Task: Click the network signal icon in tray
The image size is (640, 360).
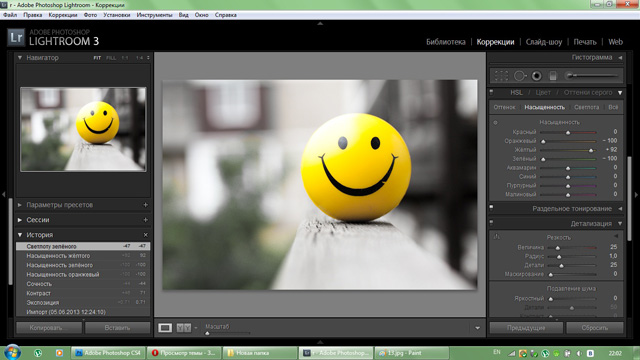Action: coord(511,353)
